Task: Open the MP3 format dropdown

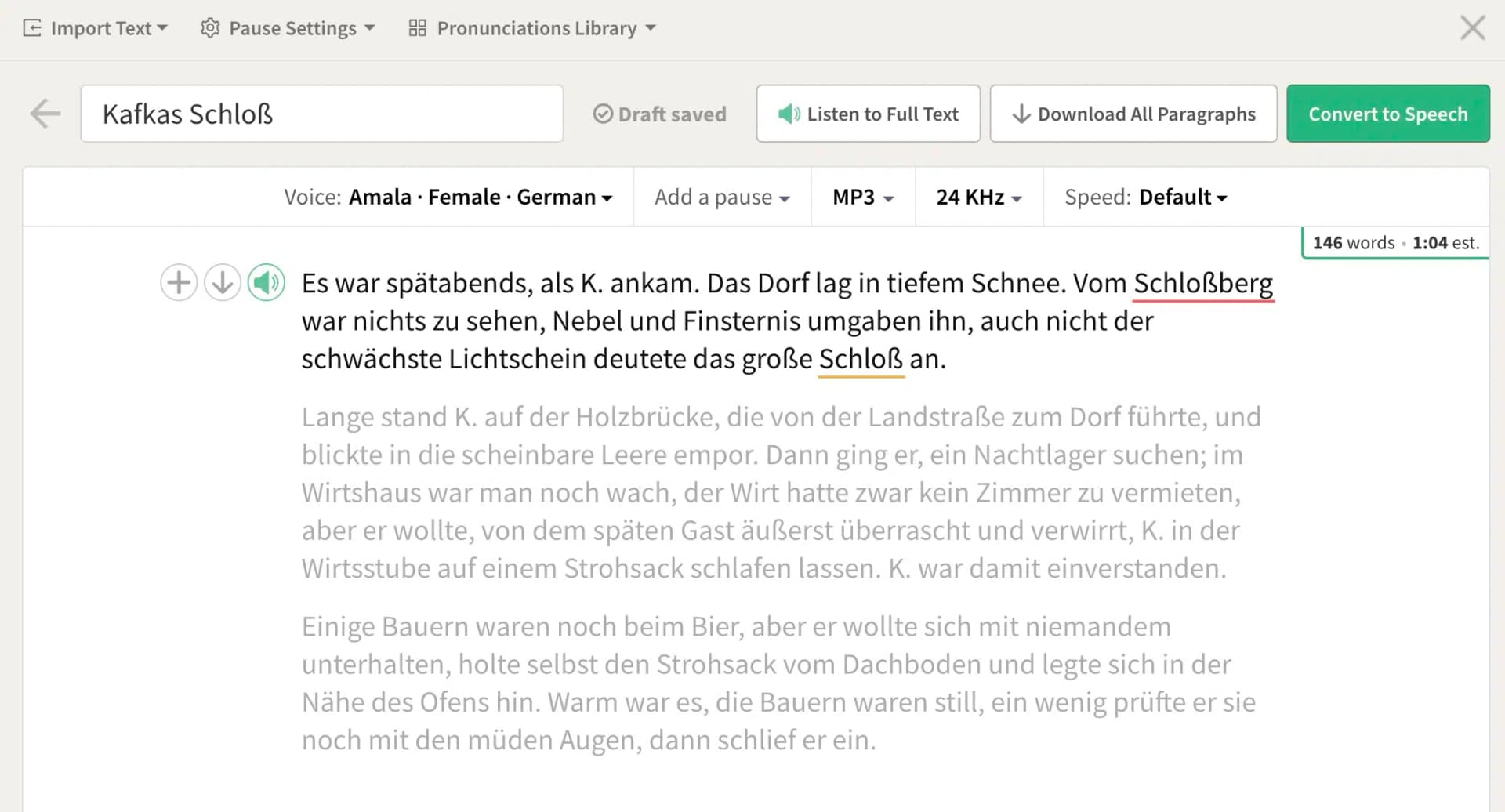Action: pos(861,197)
